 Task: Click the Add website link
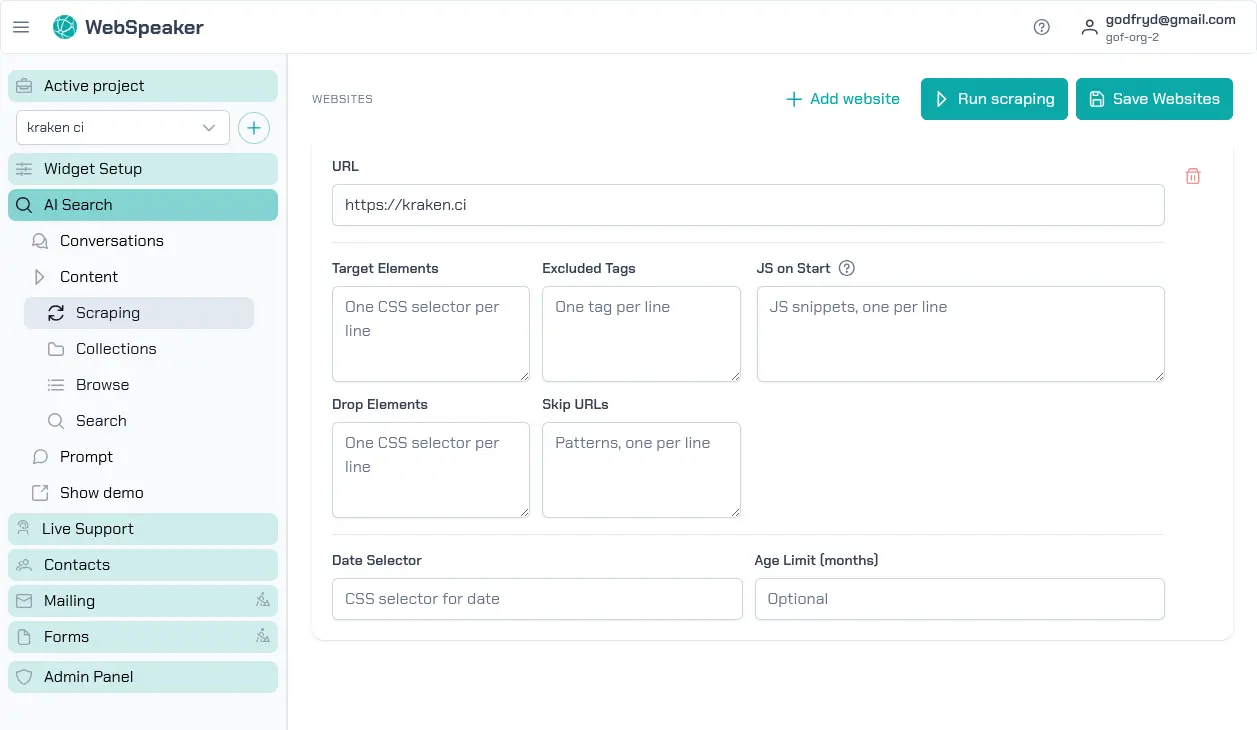coord(842,98)
